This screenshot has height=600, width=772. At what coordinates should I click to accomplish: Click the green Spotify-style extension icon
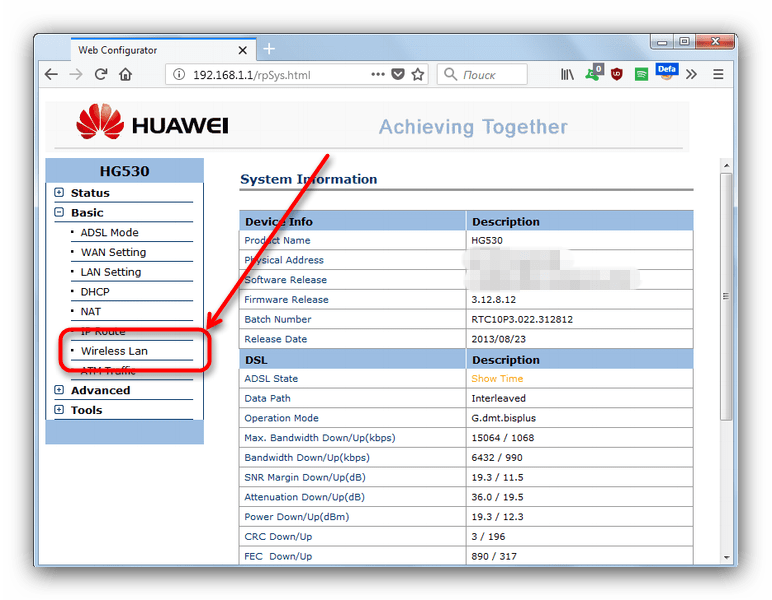click(x=641, y=74)
